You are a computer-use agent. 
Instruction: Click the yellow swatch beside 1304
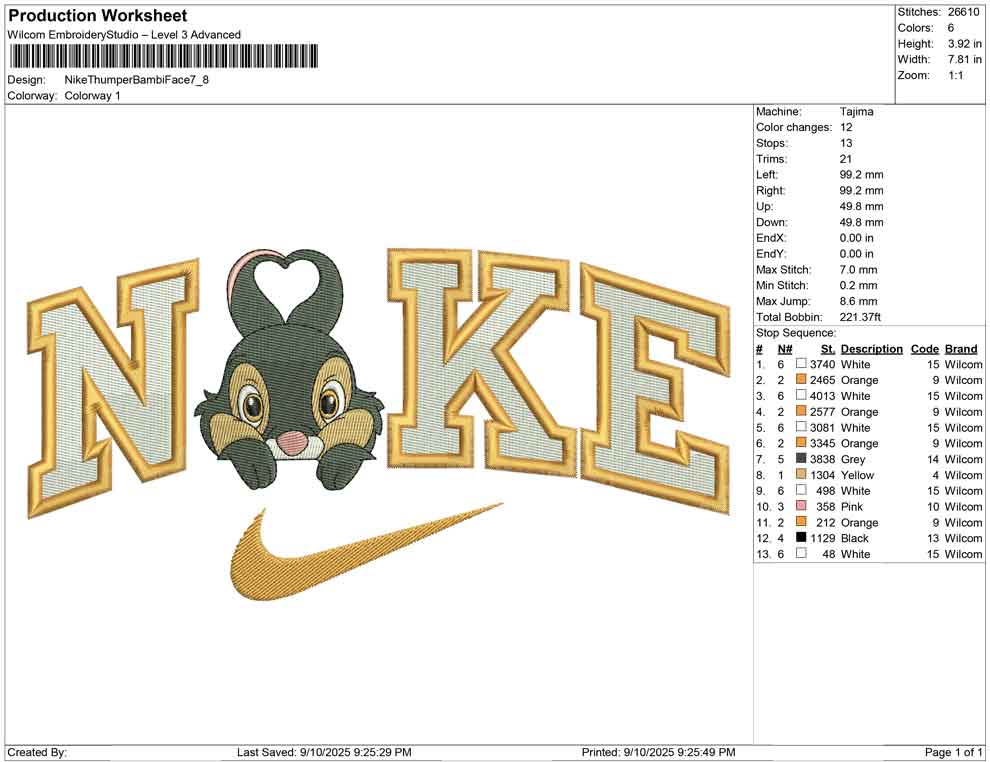pos(801,474)
